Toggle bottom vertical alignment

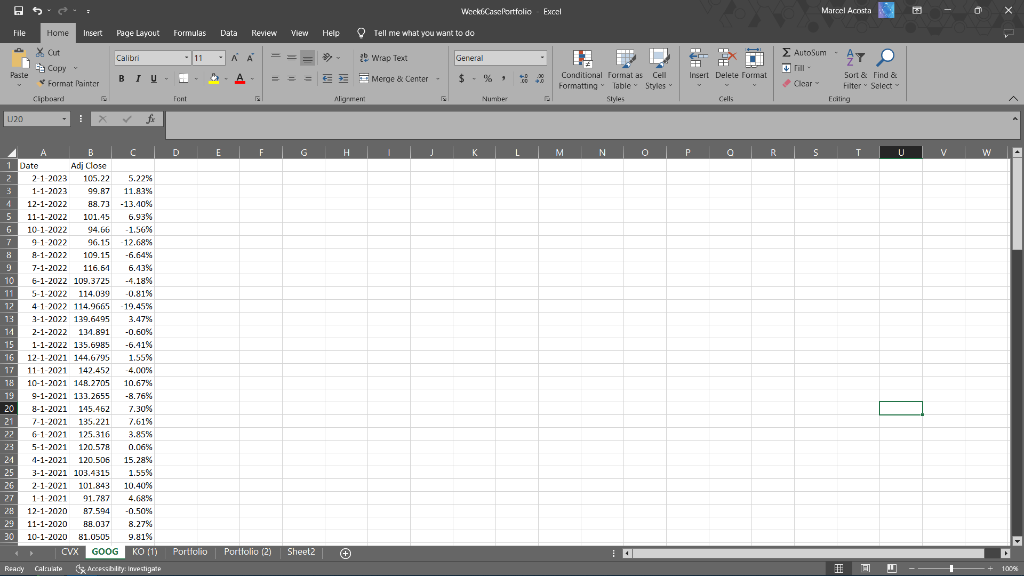(x=308, y=58)
